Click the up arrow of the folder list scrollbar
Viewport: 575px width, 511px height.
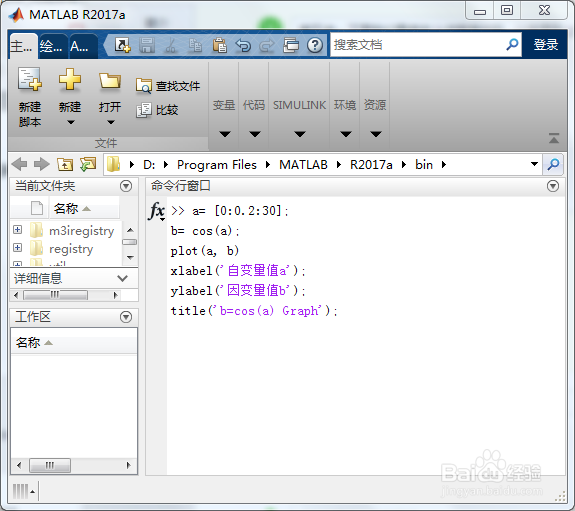(x=130, y=230)
